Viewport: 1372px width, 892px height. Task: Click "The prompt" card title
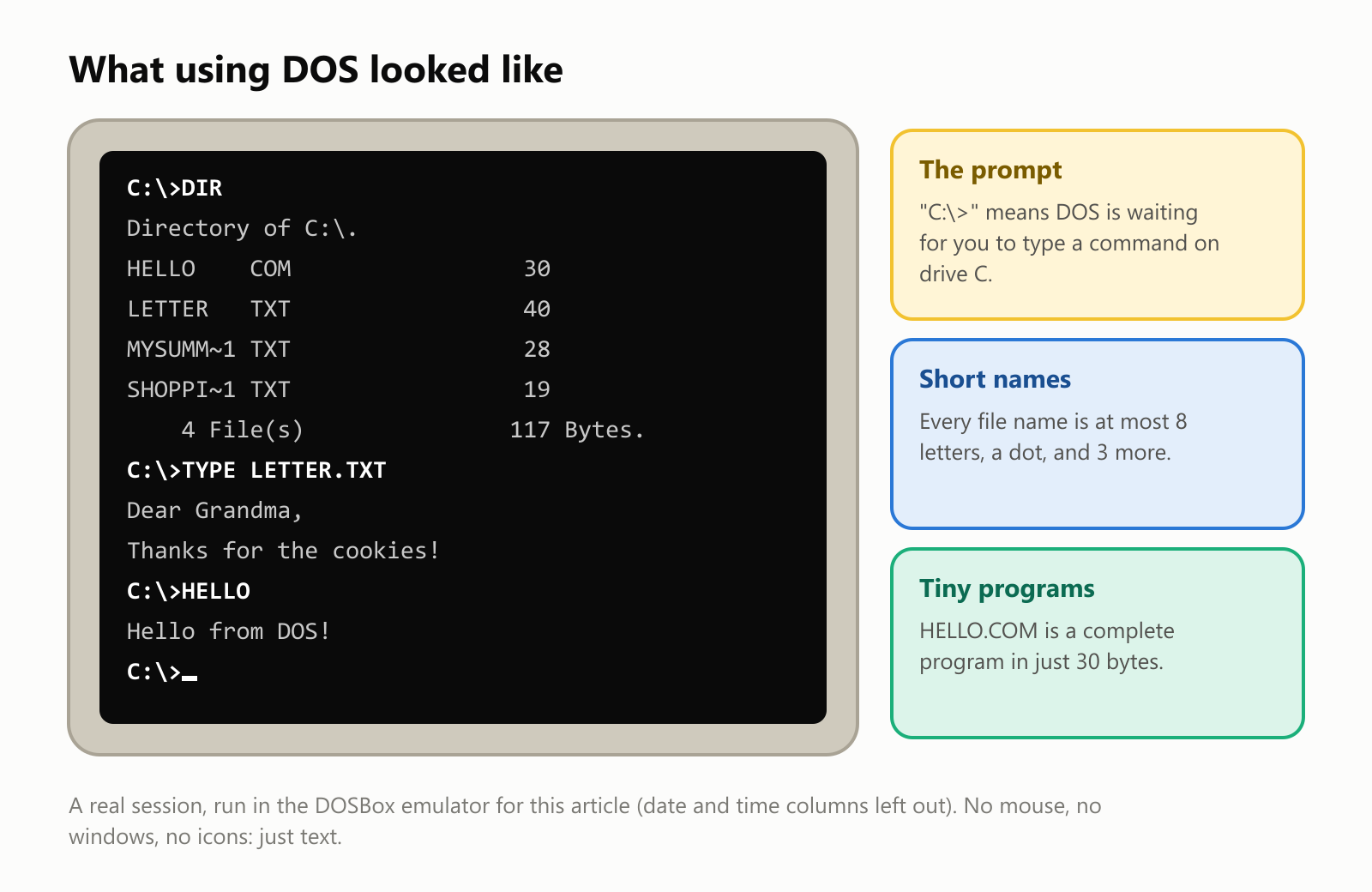[x=990, y=170]
